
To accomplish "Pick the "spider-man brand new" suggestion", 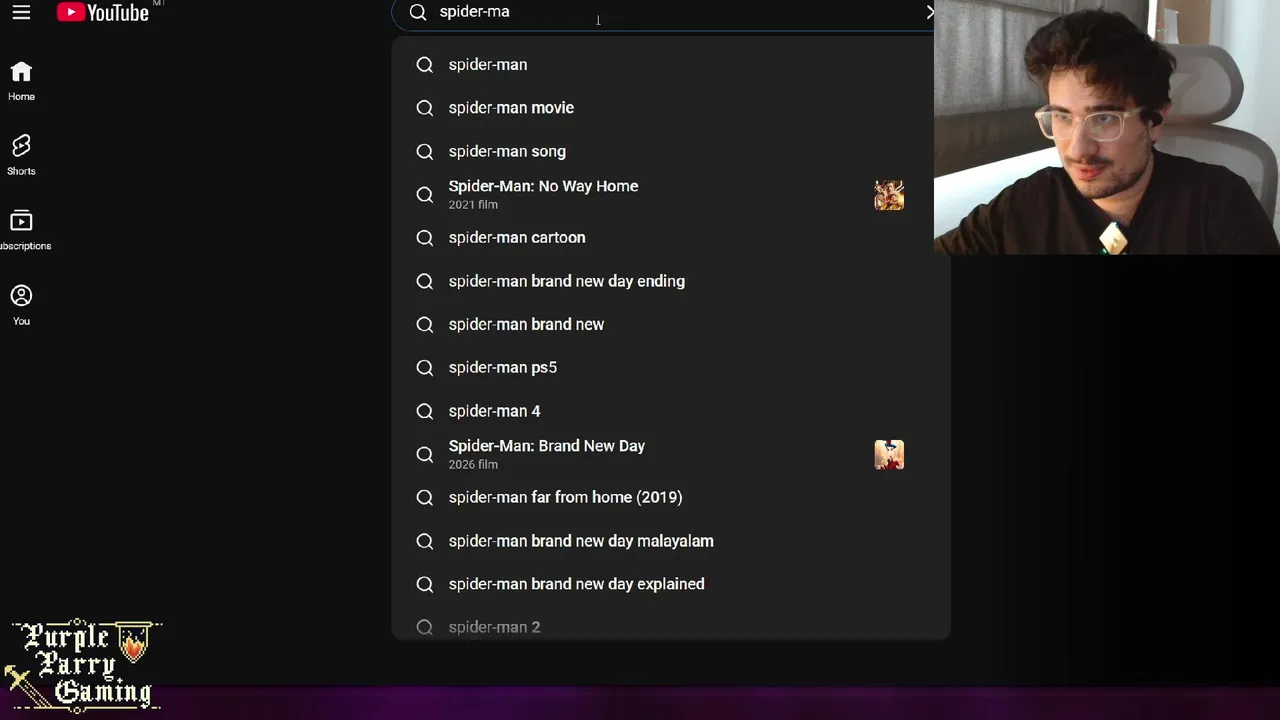I will [670, 325].
